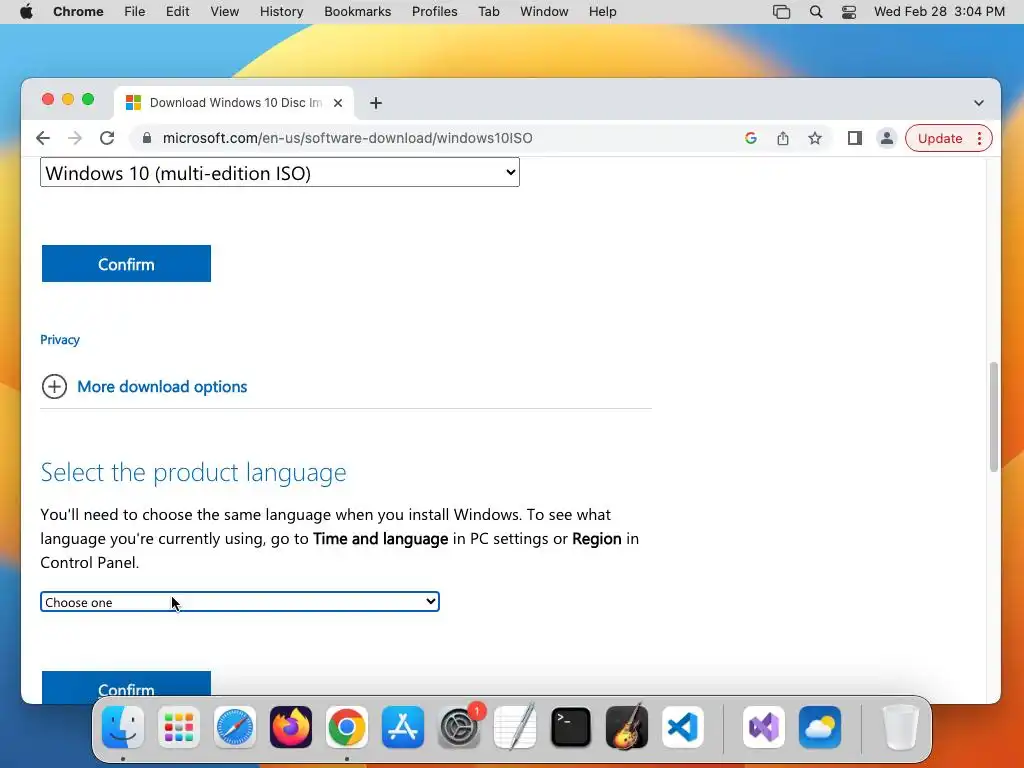The image size is (1024, 768).
Task: Share this page using the share icon
Action: [x=783, y=138]
